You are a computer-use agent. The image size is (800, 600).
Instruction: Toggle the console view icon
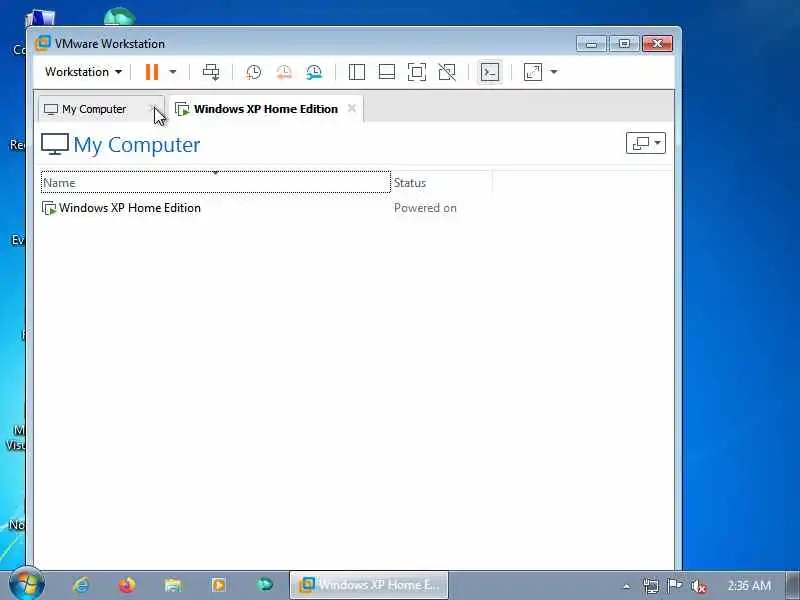(489, 72)
